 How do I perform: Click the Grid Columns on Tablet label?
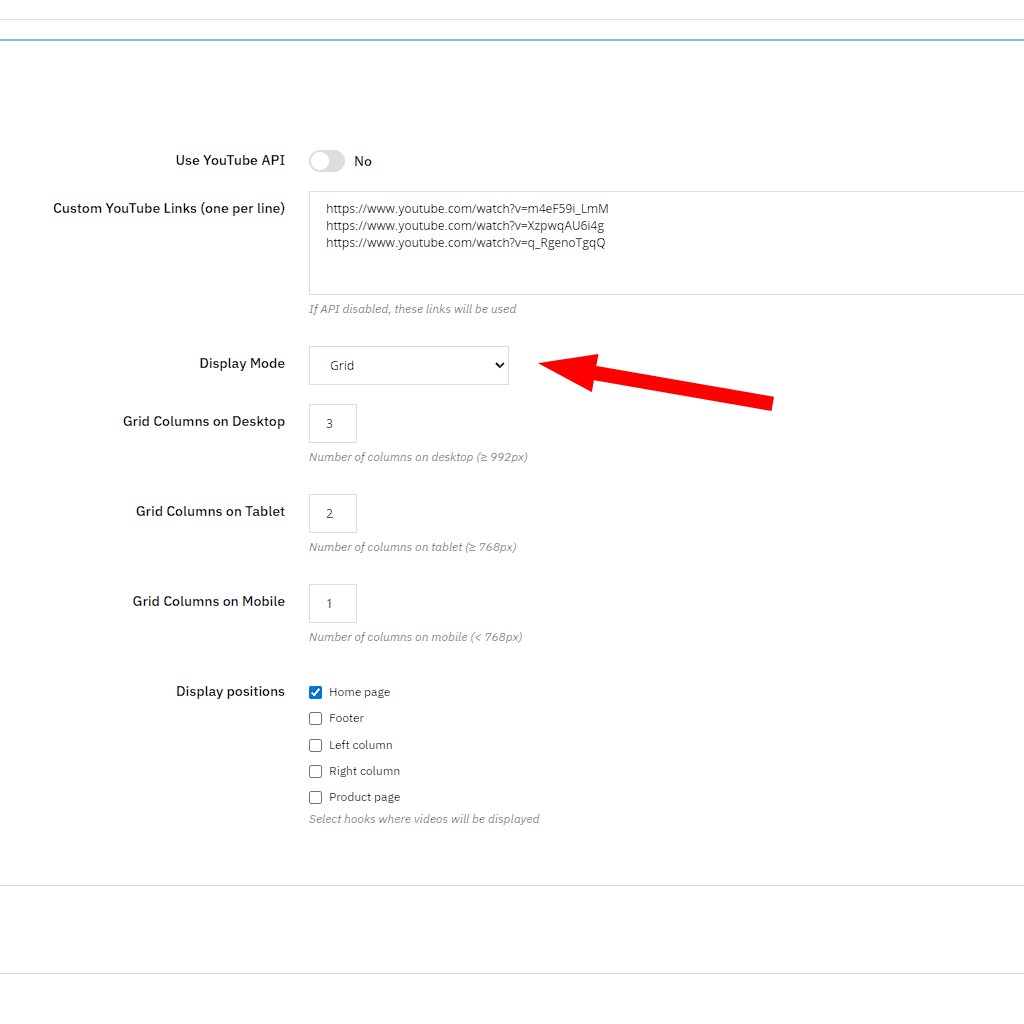(x=210, y=512)
